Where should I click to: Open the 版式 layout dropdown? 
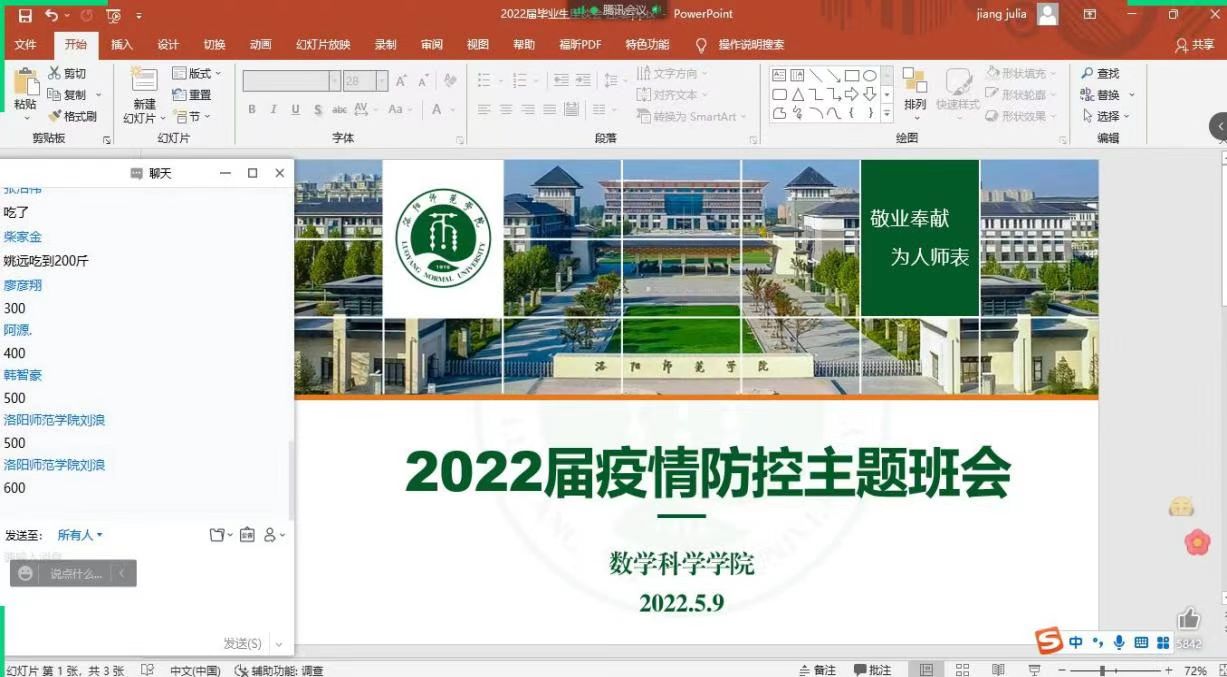click(x=196, y=73)
